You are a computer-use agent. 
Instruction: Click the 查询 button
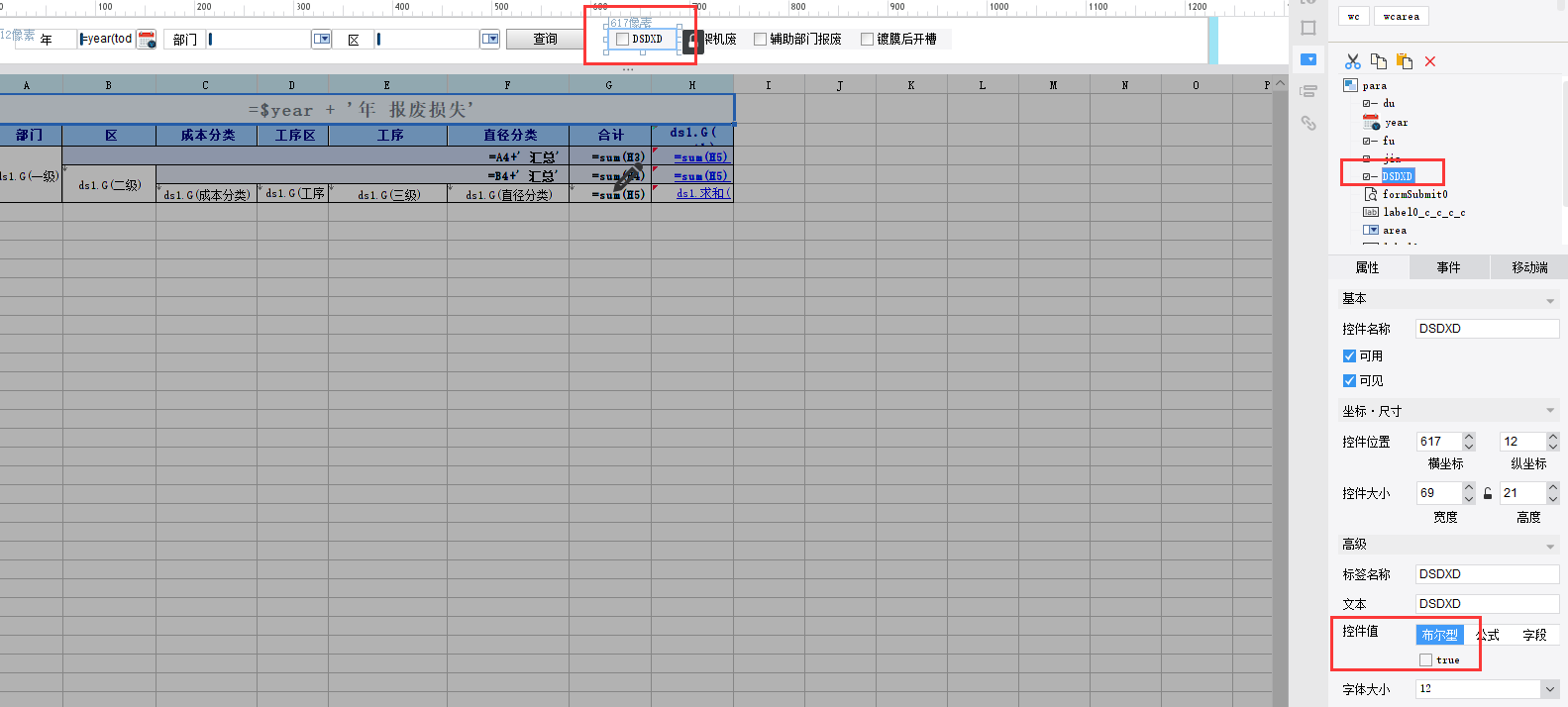click(545, 39)
